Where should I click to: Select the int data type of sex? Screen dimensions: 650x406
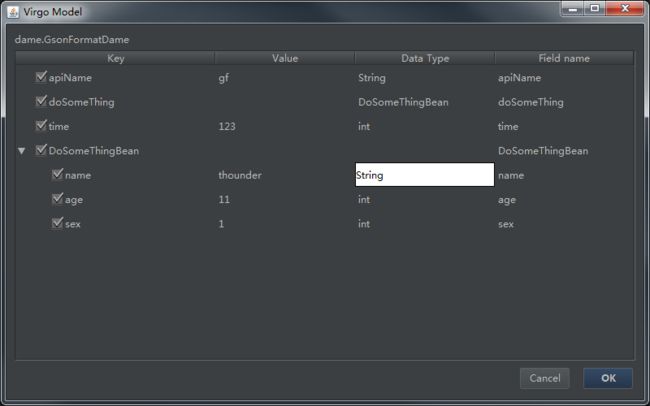425,224
